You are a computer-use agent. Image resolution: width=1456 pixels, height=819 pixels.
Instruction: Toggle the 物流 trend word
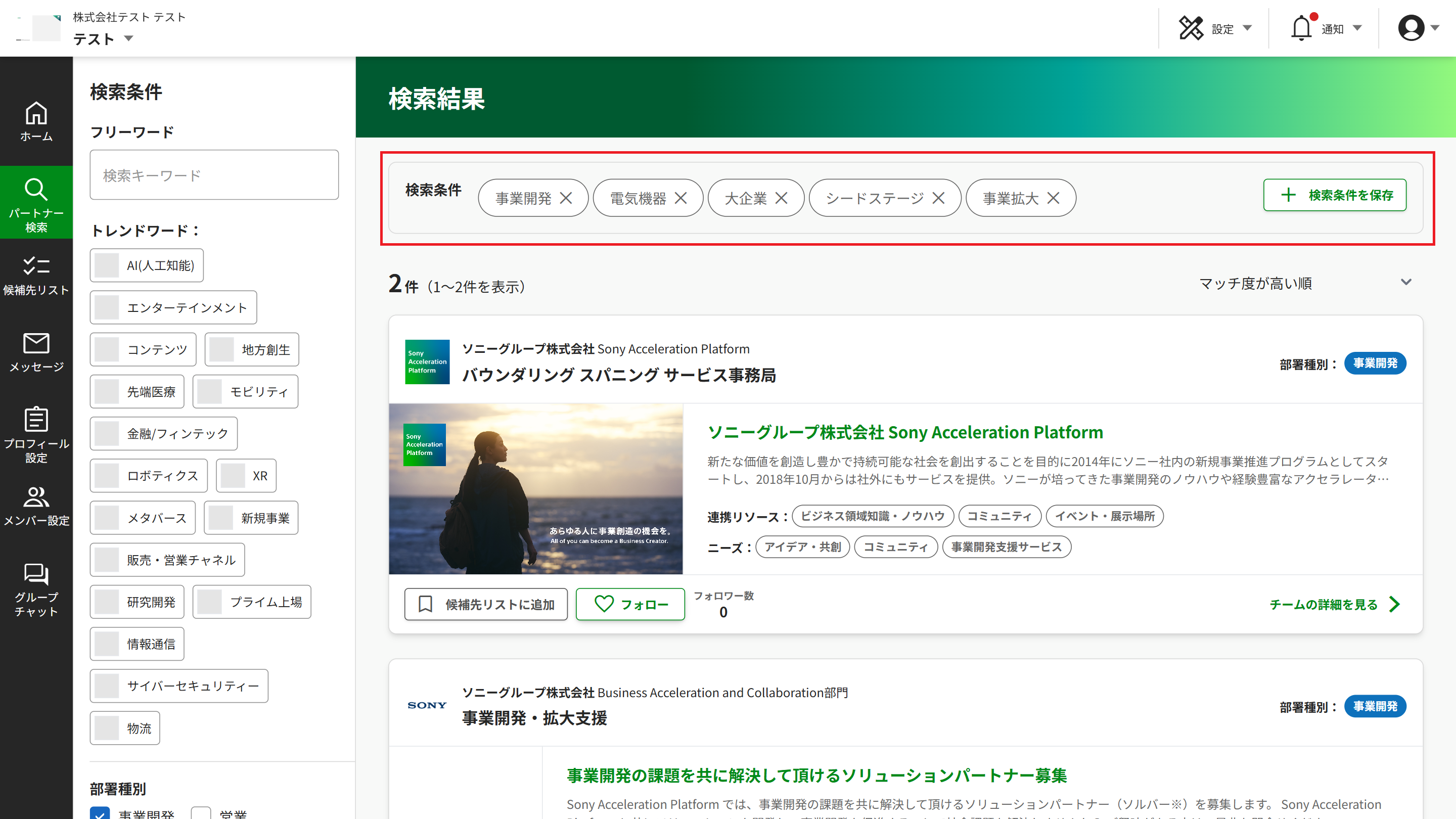pos(125,728)
